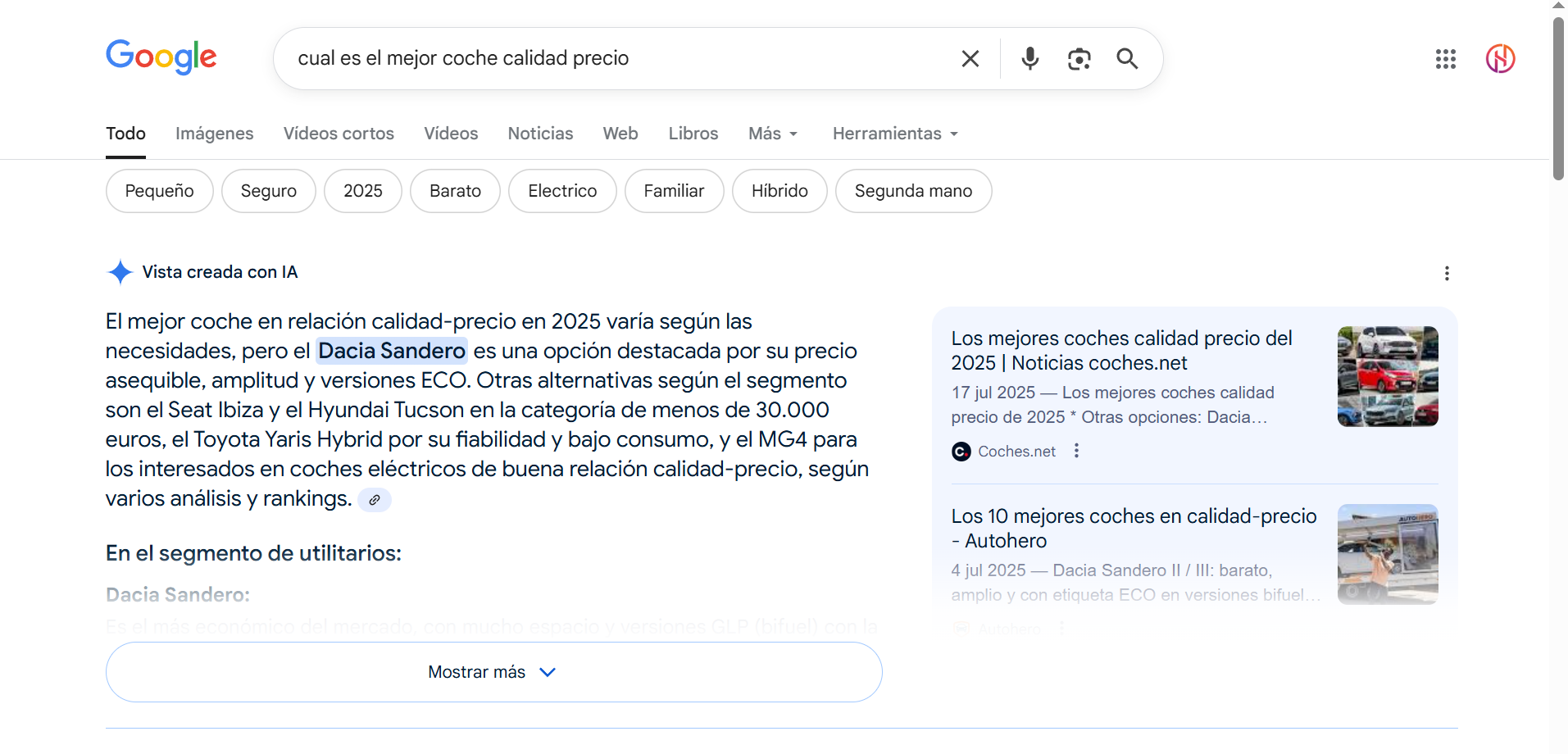The height and width of the screenshot is (754, 1568).
Task: Open Google Lens camera search
Action: tap(1079, 58)
